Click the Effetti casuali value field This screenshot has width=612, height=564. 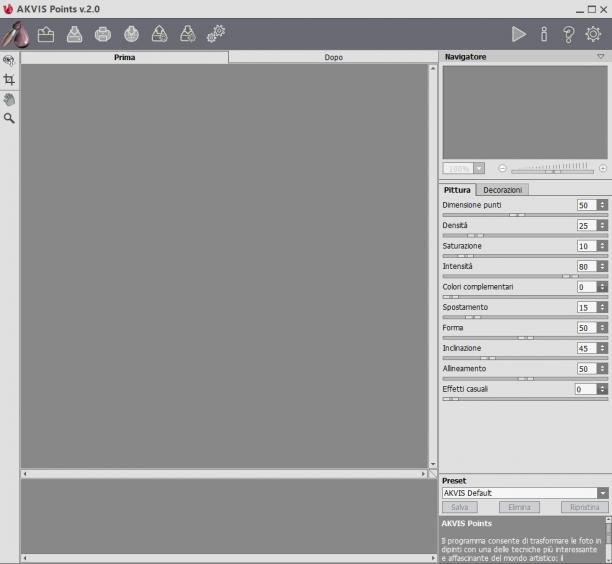(x=586, y=389)
